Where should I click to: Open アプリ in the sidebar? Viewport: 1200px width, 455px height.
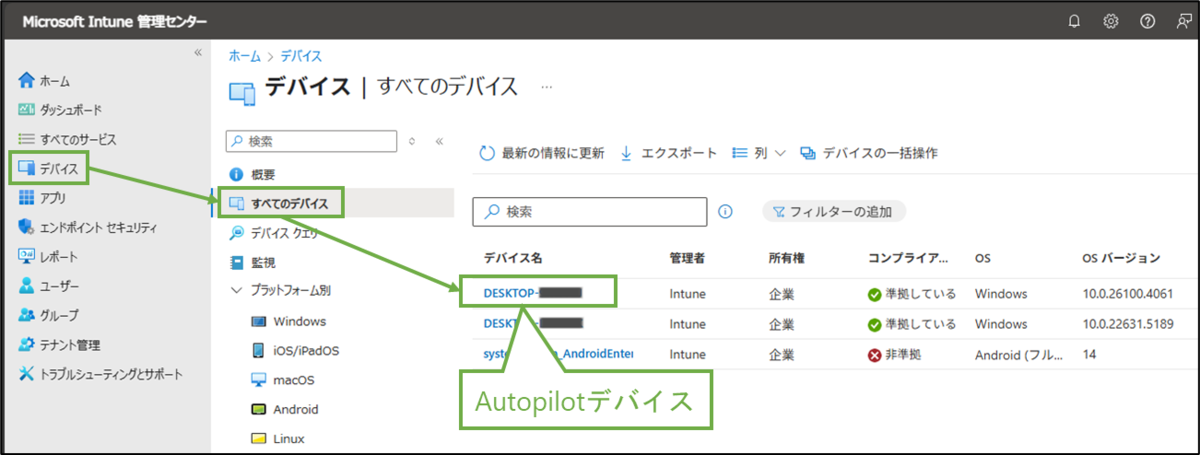point(42,198)
